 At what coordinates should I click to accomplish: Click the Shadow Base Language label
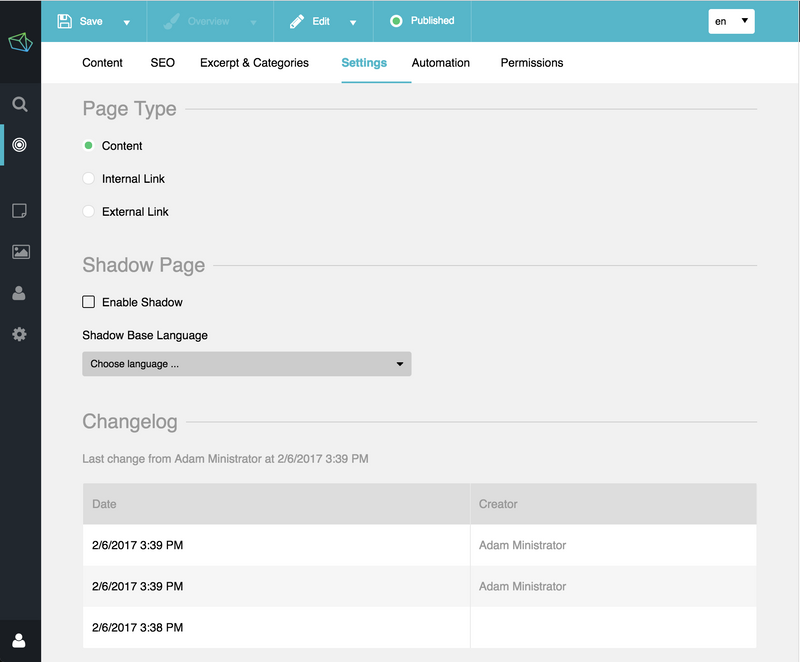pos(145,335)
